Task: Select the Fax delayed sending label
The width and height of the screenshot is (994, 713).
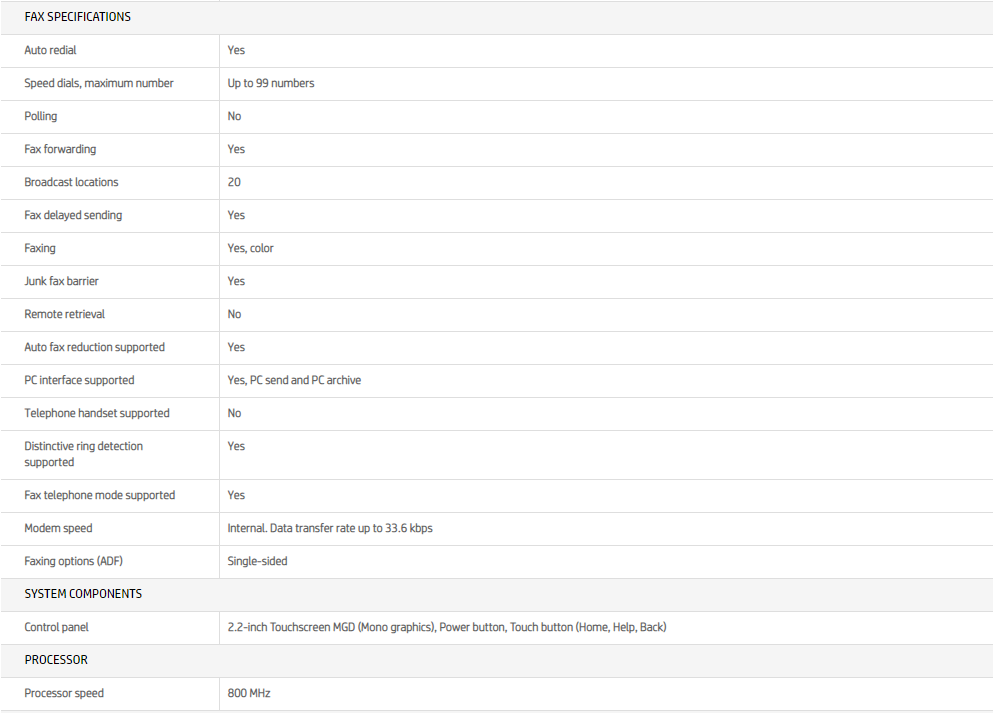Action: [x=73, y=215]
